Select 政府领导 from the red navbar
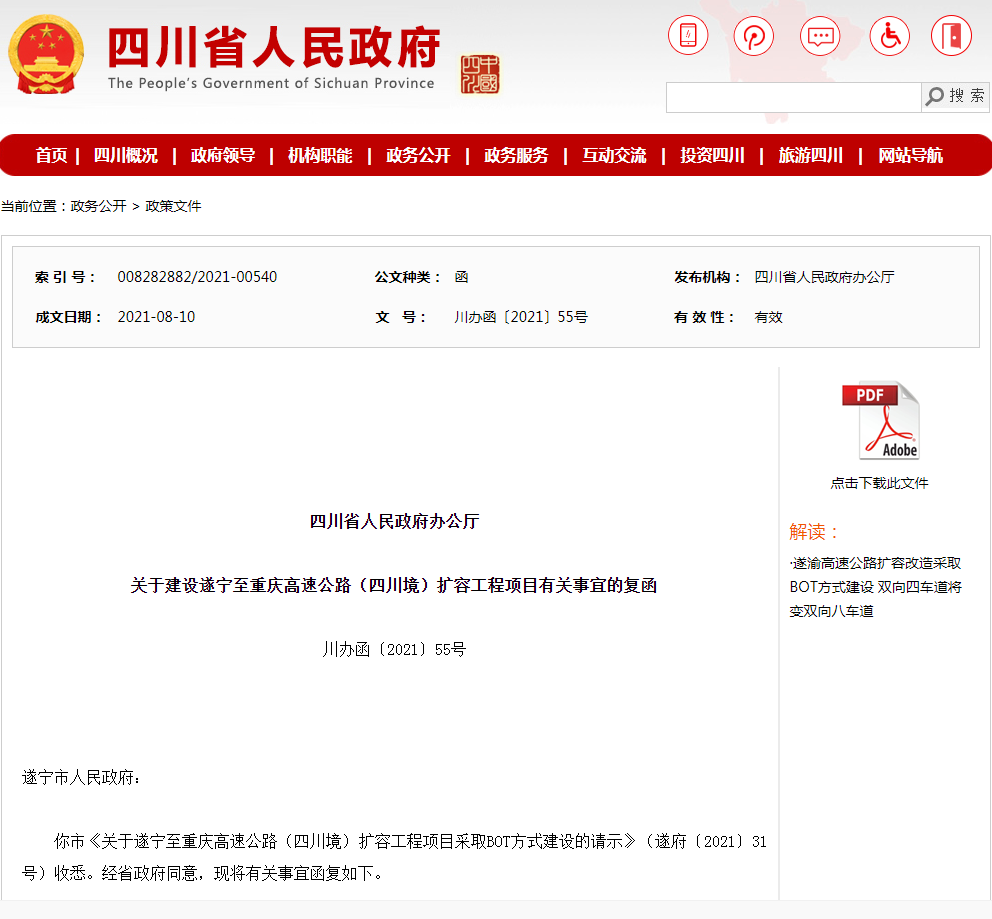The image size is (992, 919). pos(223,155)
